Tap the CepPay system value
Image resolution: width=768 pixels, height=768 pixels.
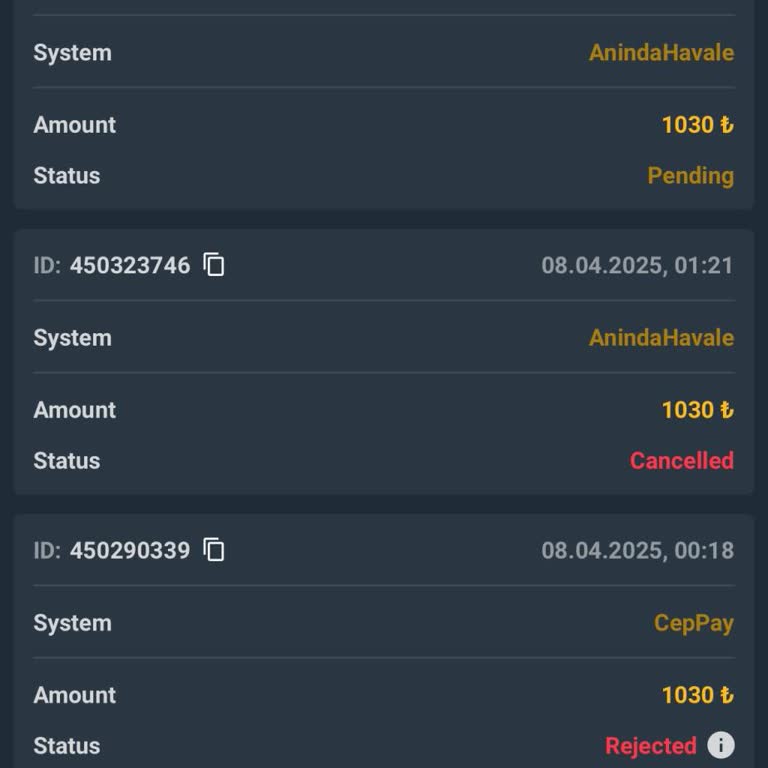[693, 623]
